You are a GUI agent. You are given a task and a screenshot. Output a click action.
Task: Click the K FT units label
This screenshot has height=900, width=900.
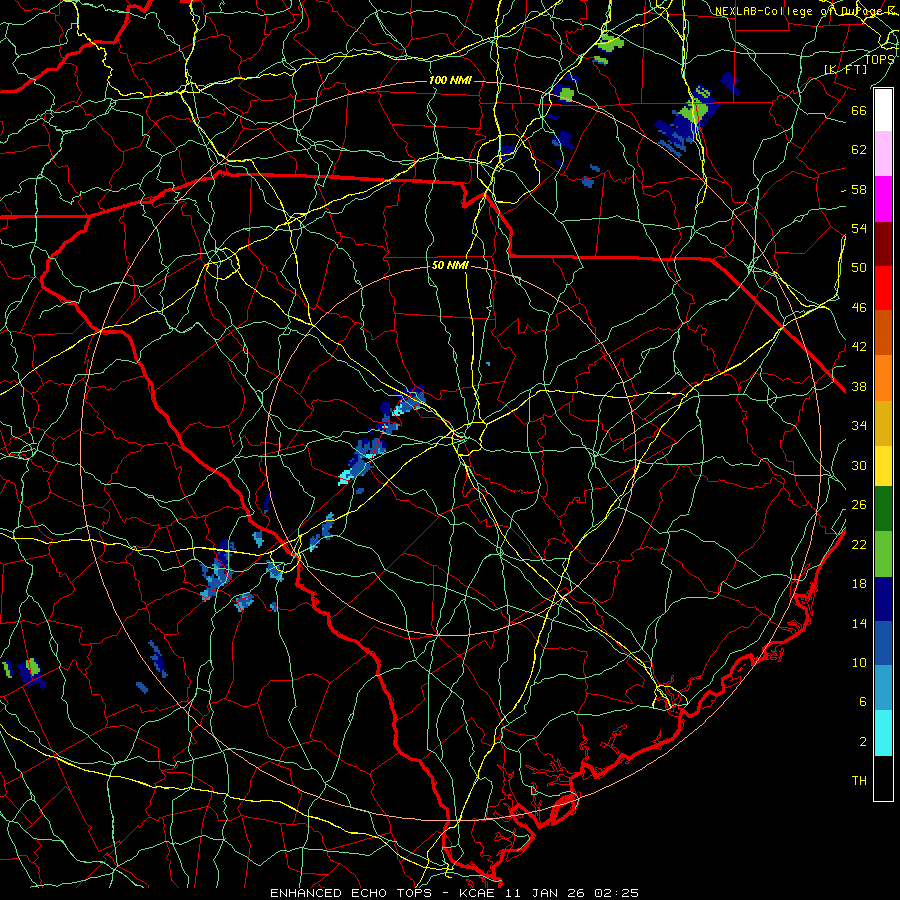pyautogui.click(x=845, y=69)
